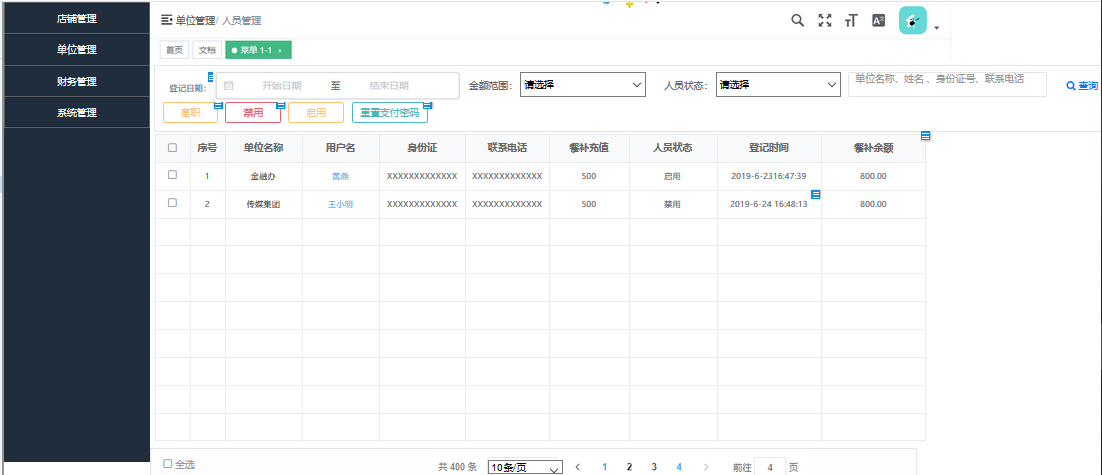Click 单位管理 in breadcrumb
Viewport: 1102px width, 475px height.
(195, 21)
